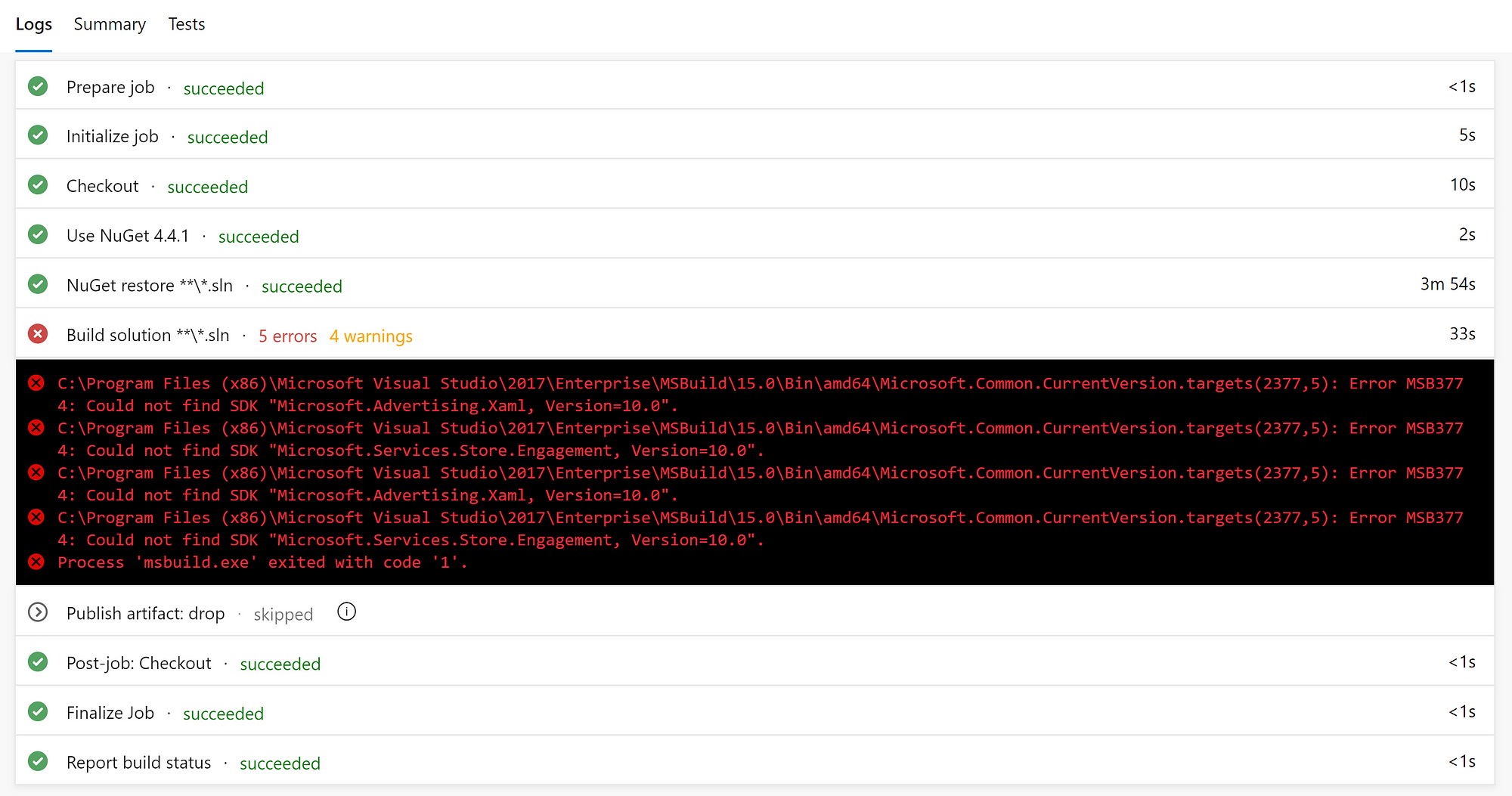Click succeeded status beside NuGet restore

[x=302, y=286]
